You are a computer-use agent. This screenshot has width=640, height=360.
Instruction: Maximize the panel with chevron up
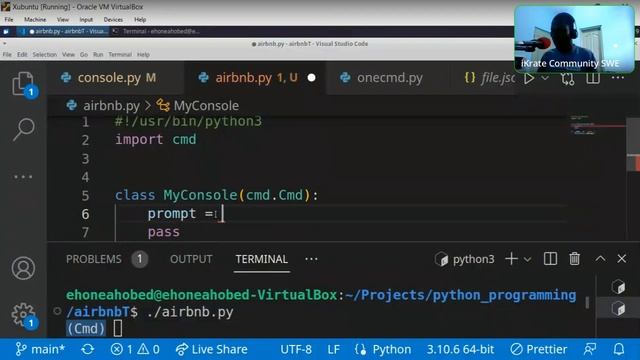[600, 259]
